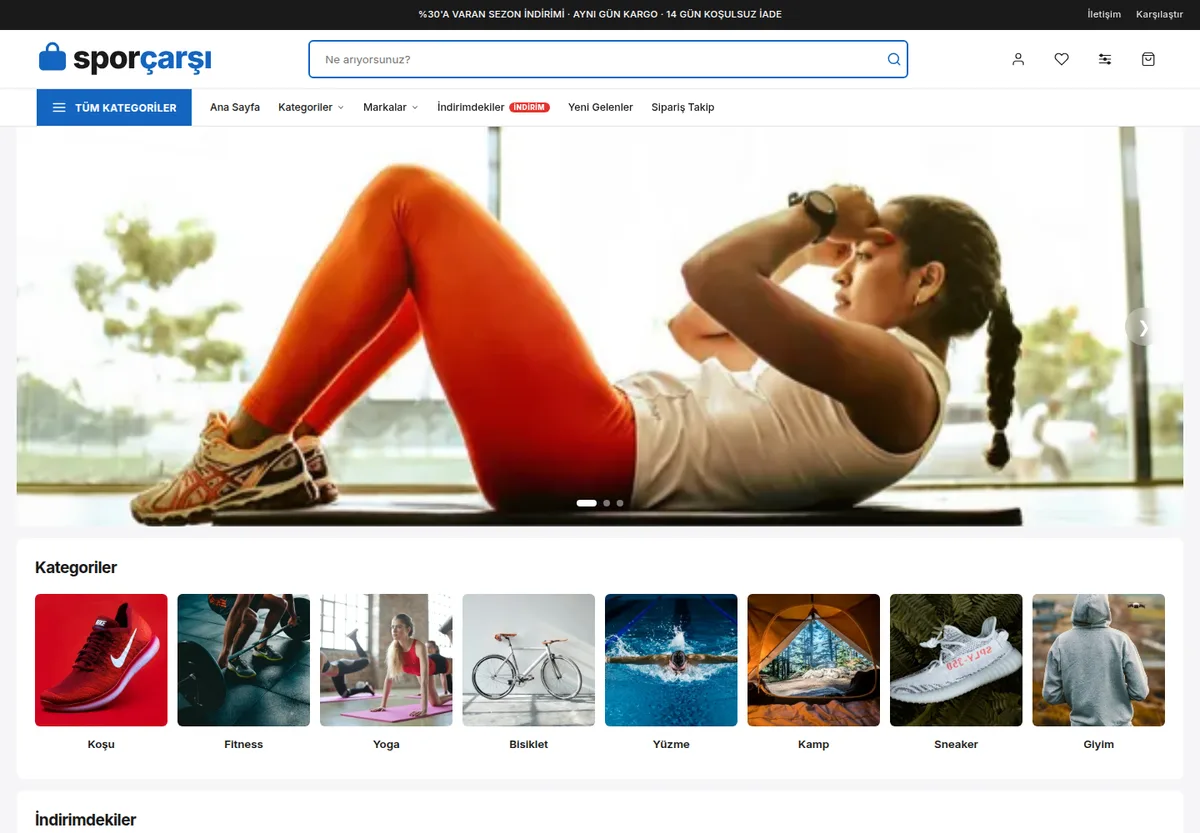
Task: Open Yeni Gelenler
Action: point(600,108)
